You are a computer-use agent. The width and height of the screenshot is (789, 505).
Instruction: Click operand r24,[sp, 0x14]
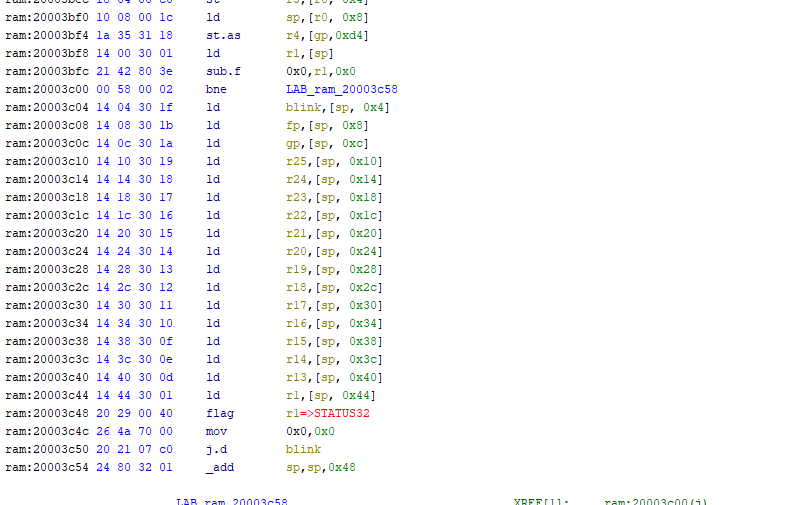[334, 180]
